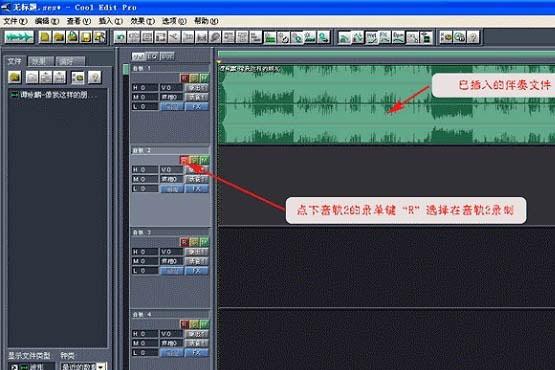Arm track 1 with its red R button

184,78
